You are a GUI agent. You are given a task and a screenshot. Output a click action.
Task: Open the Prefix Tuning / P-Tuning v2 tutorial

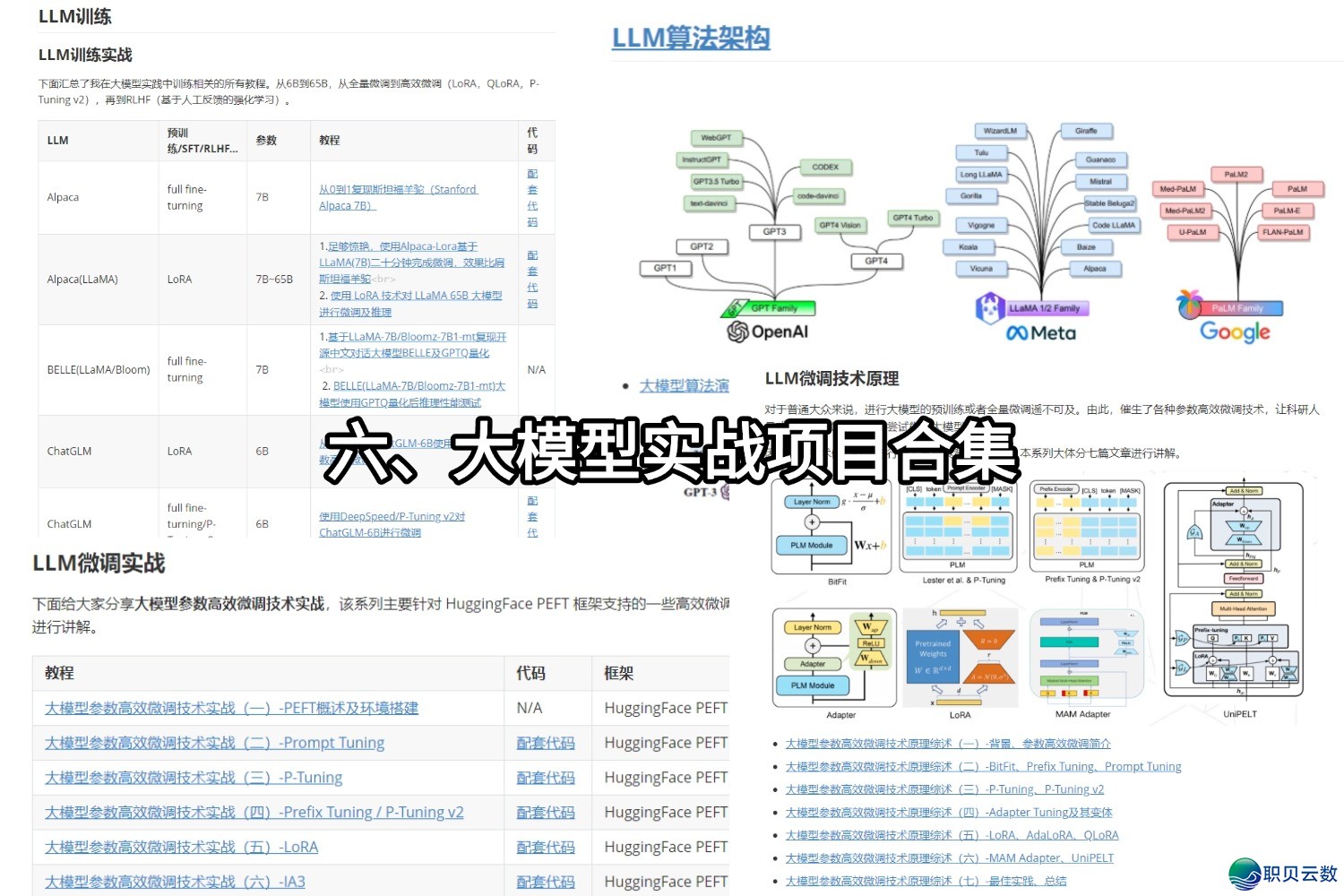coord(254,812)
